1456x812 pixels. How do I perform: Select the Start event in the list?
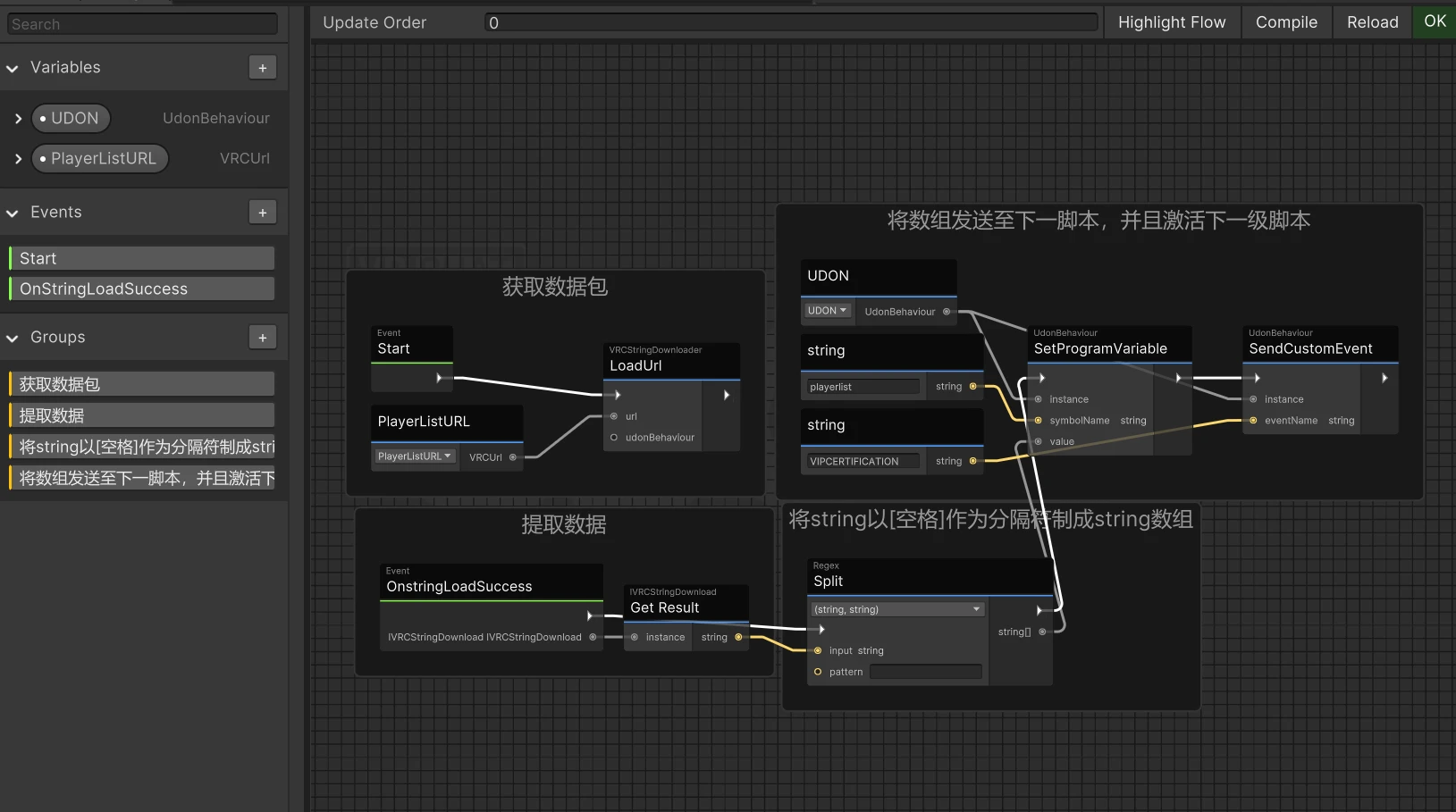click(x=141, y=258)
